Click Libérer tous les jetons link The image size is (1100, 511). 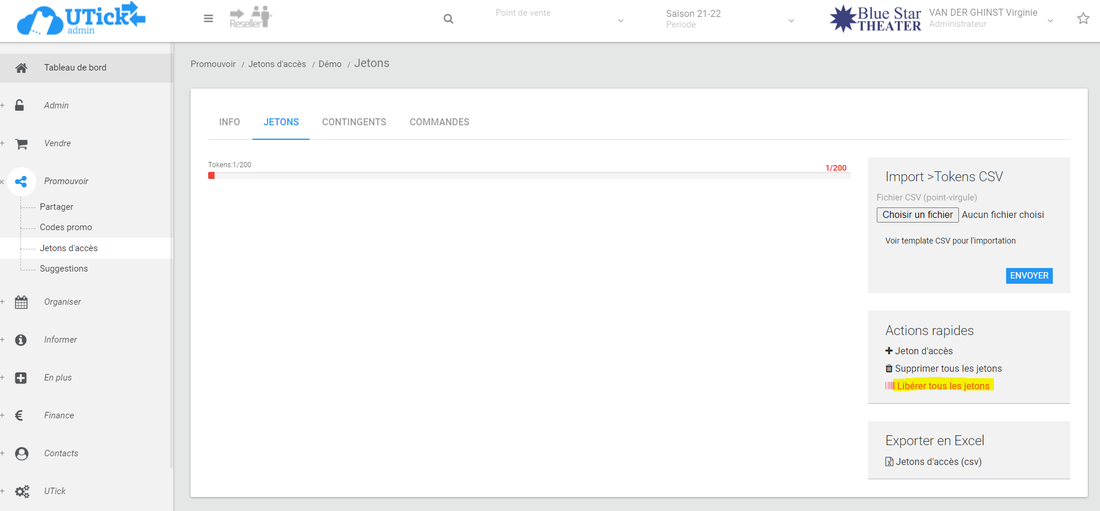[x=943, y=386]
